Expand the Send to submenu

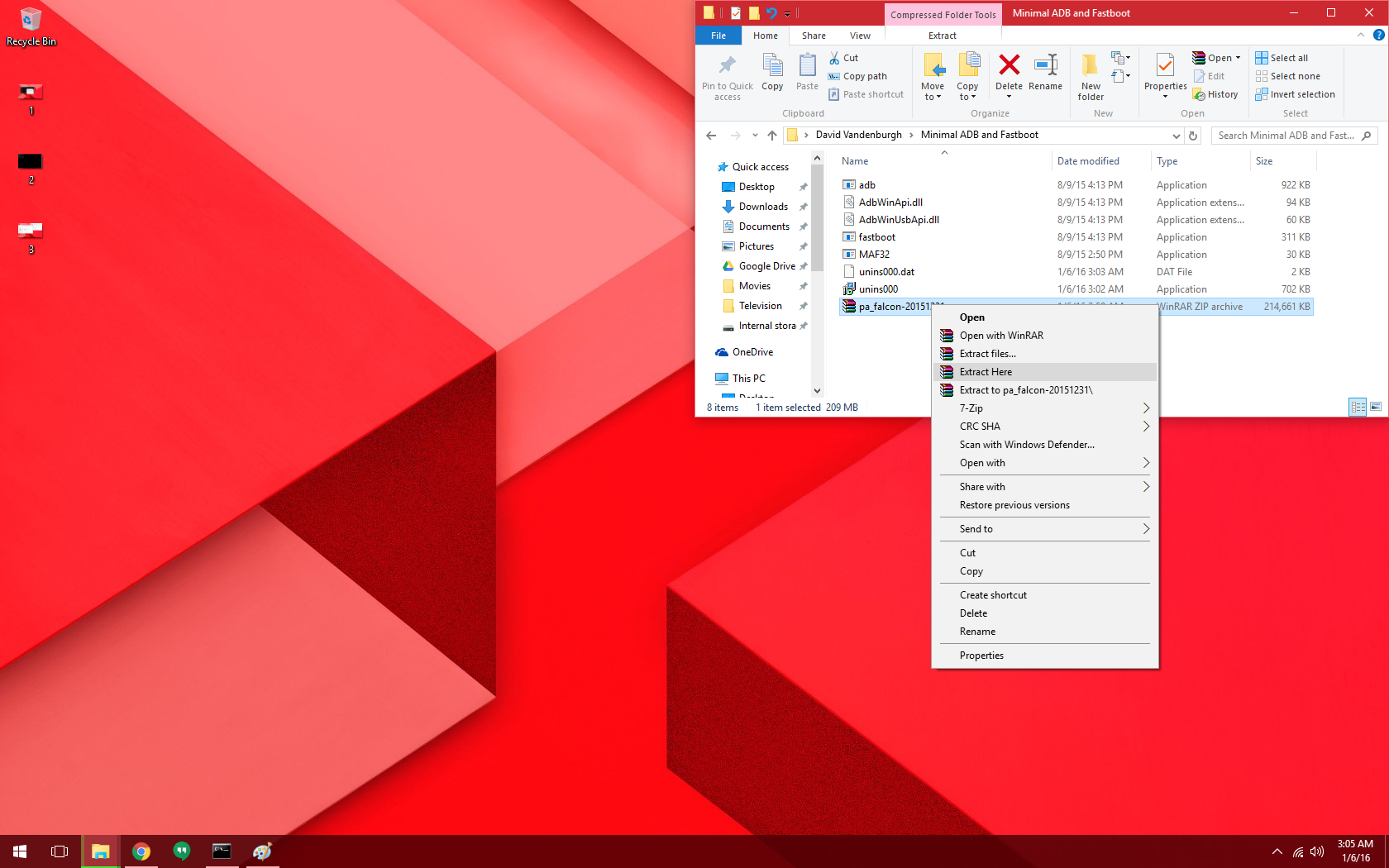click(x=1045, y=529)
